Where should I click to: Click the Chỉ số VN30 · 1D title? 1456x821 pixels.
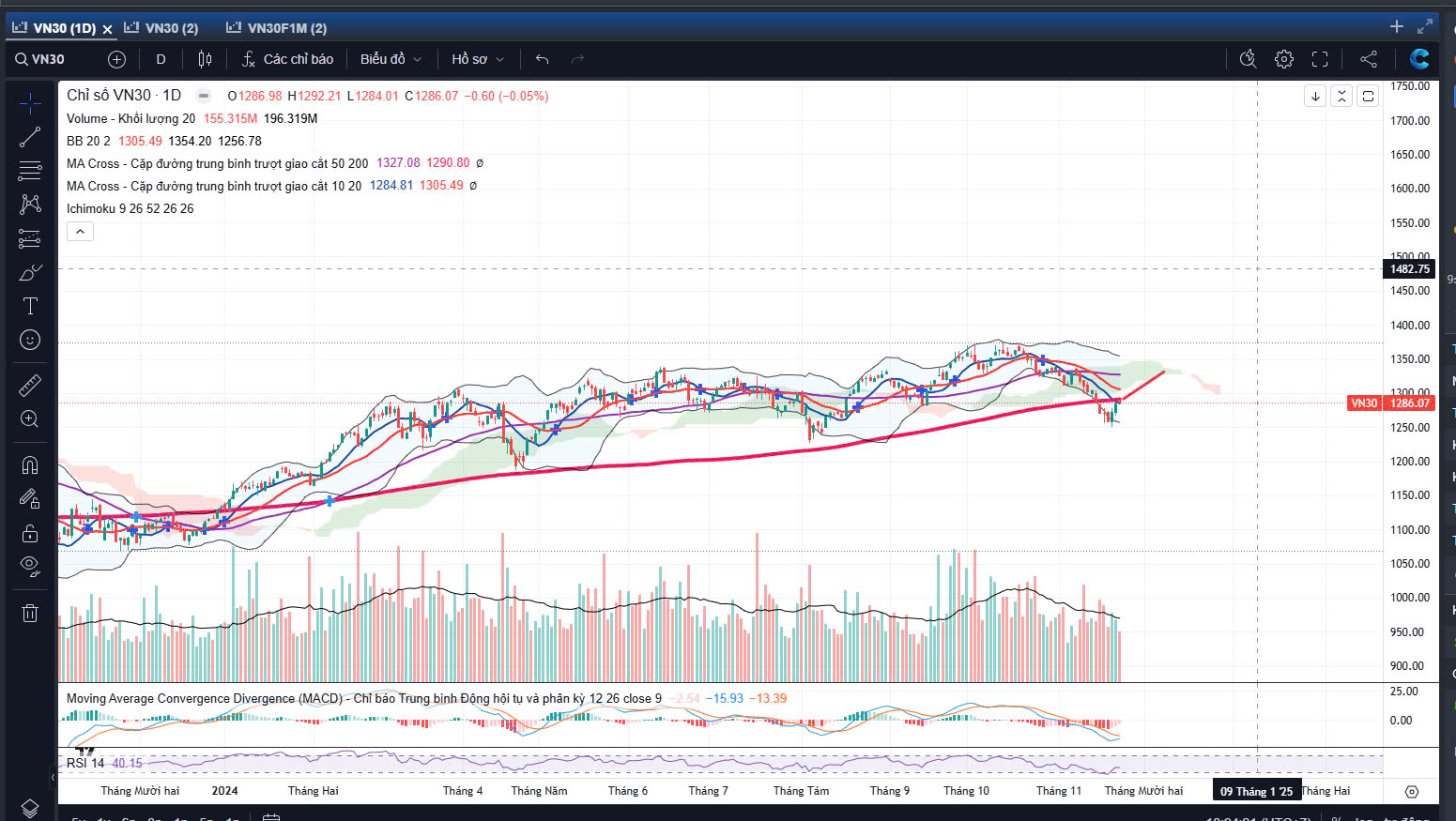tap(124, 96)
